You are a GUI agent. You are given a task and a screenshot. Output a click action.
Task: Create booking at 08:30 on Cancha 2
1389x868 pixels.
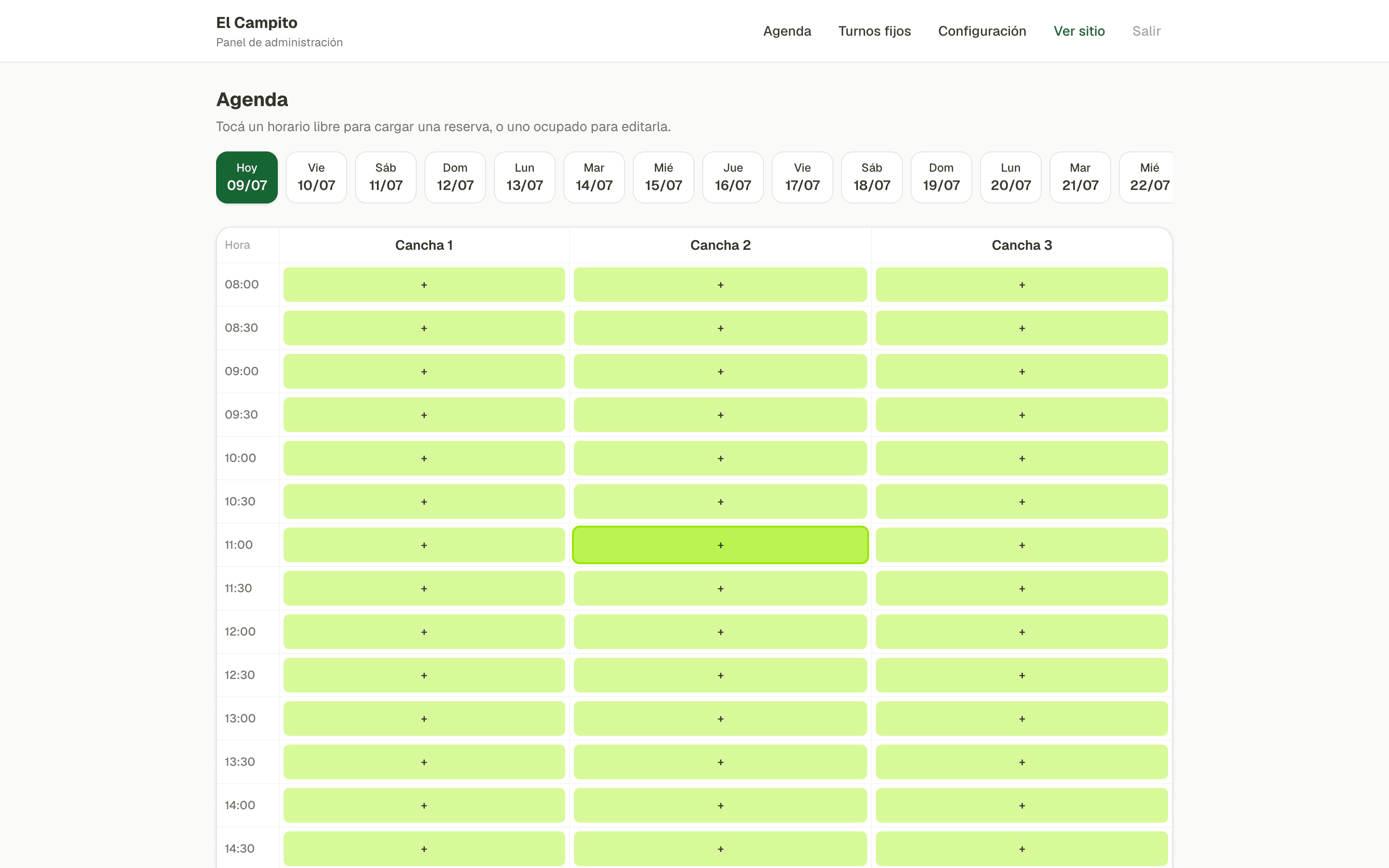click(x=721, y=328)
